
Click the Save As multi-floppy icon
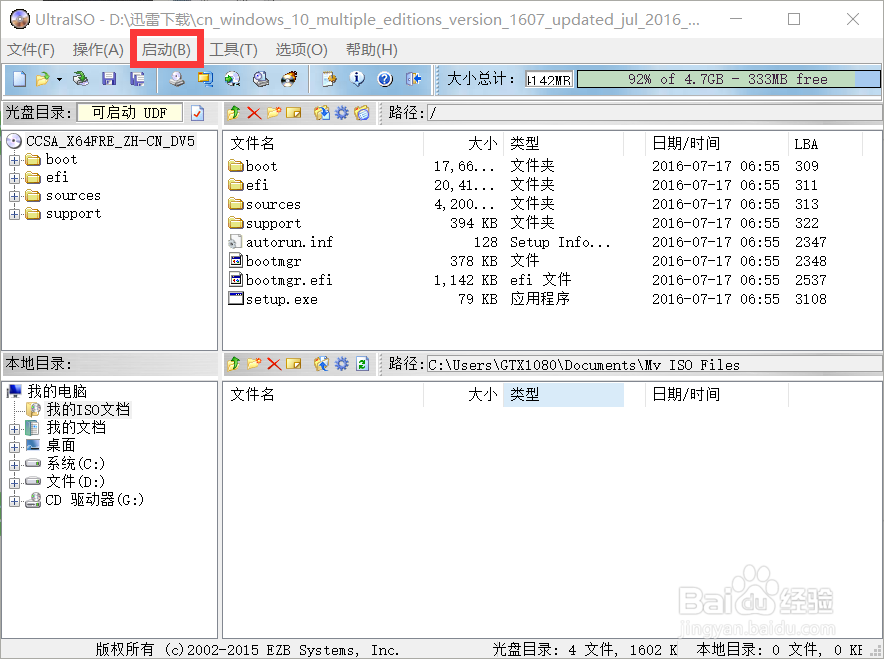click(137, 79)
